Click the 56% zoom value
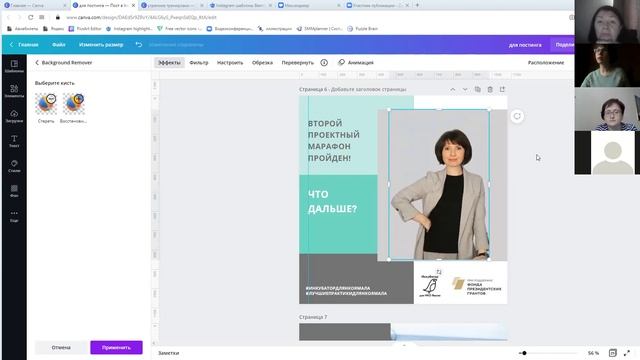 click(x=593, y=353)
